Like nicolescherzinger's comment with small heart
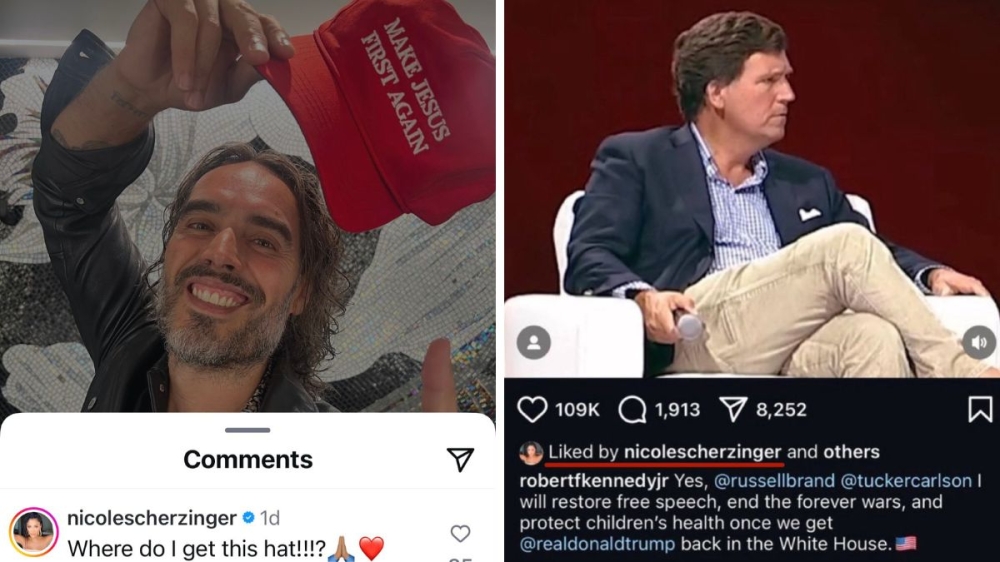The width and height of the screenshot is (1000, 562). pyautogui.click(x=460, y=533)
